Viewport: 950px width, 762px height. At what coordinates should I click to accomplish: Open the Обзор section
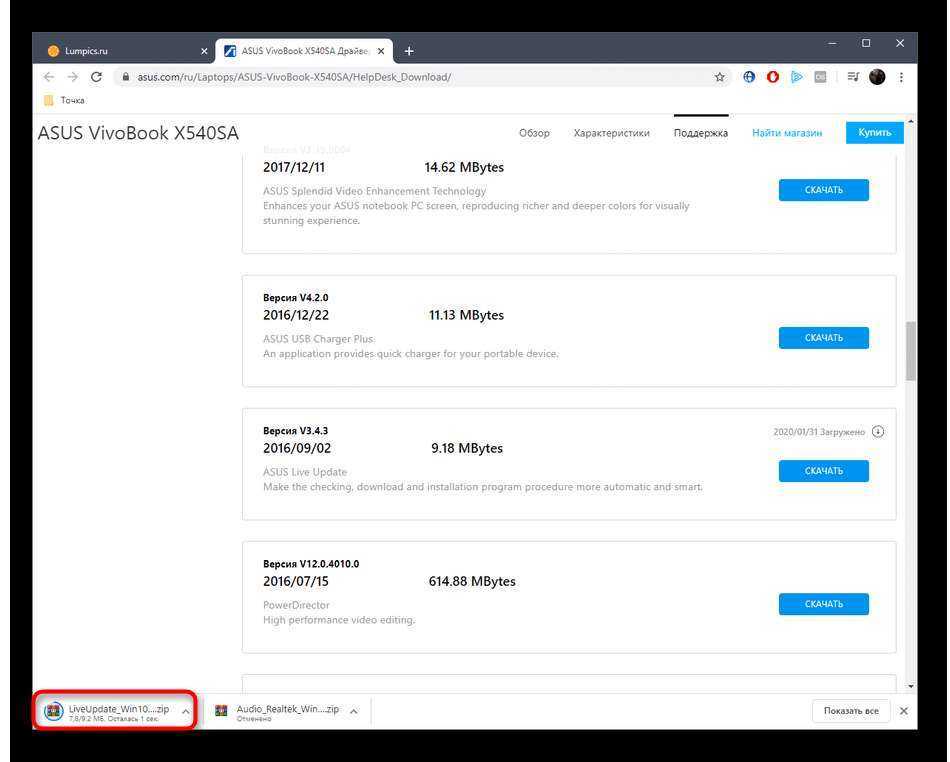534,133
